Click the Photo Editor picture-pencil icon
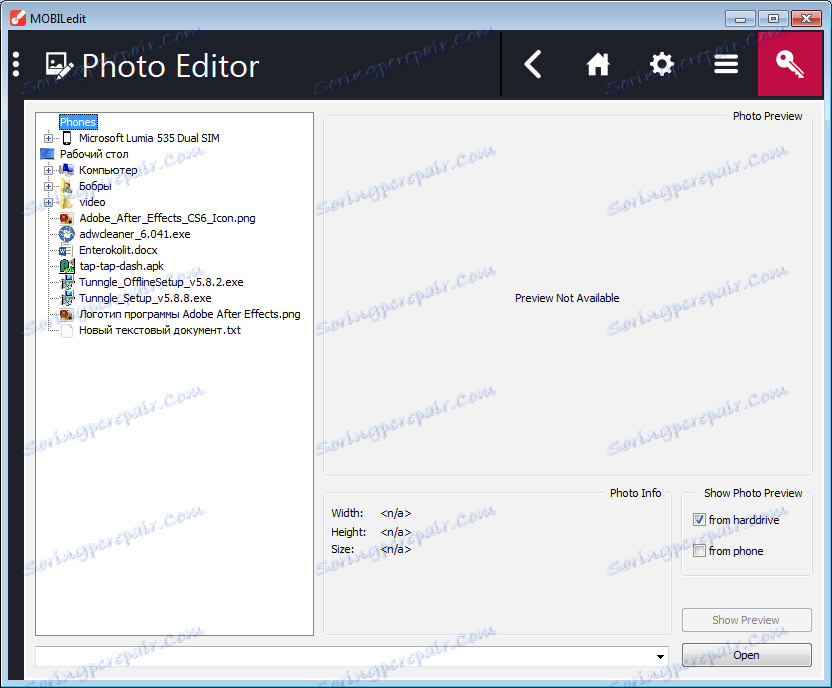Image resolution: width=832 pixels, height=688 pixels. 59,65
